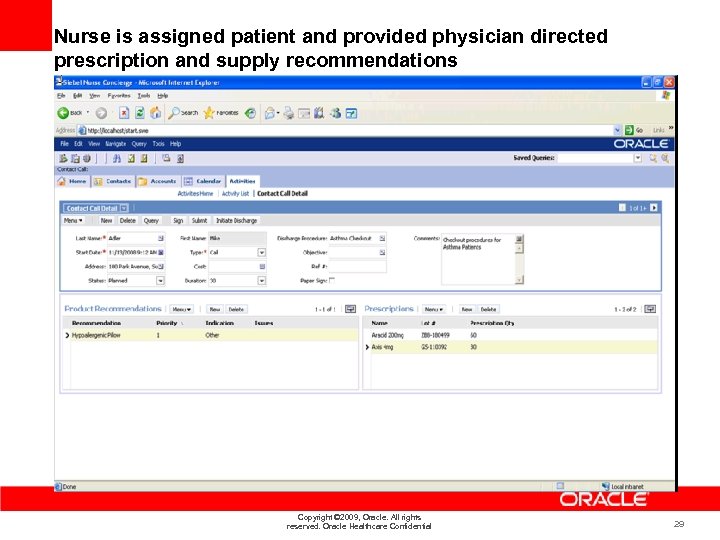
Task: Open the Contact Call Detail Menu dropdown
Action: coord(73,220)
